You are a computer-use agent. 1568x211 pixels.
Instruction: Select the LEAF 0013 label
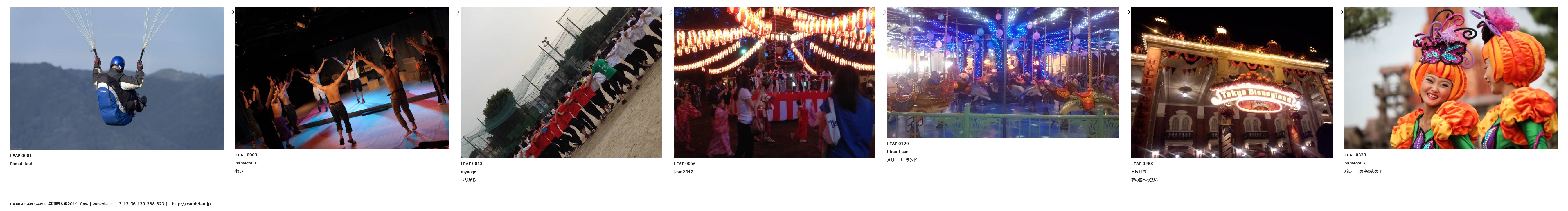pos(472,163)
